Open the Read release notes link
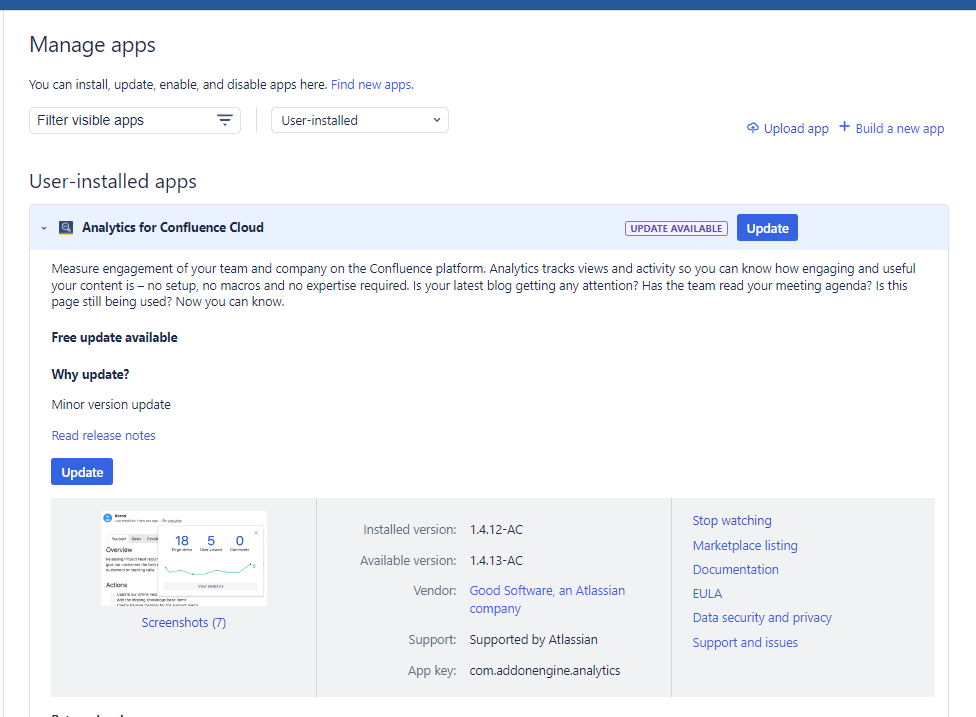 pyautogui.click(x=103, y=435)
